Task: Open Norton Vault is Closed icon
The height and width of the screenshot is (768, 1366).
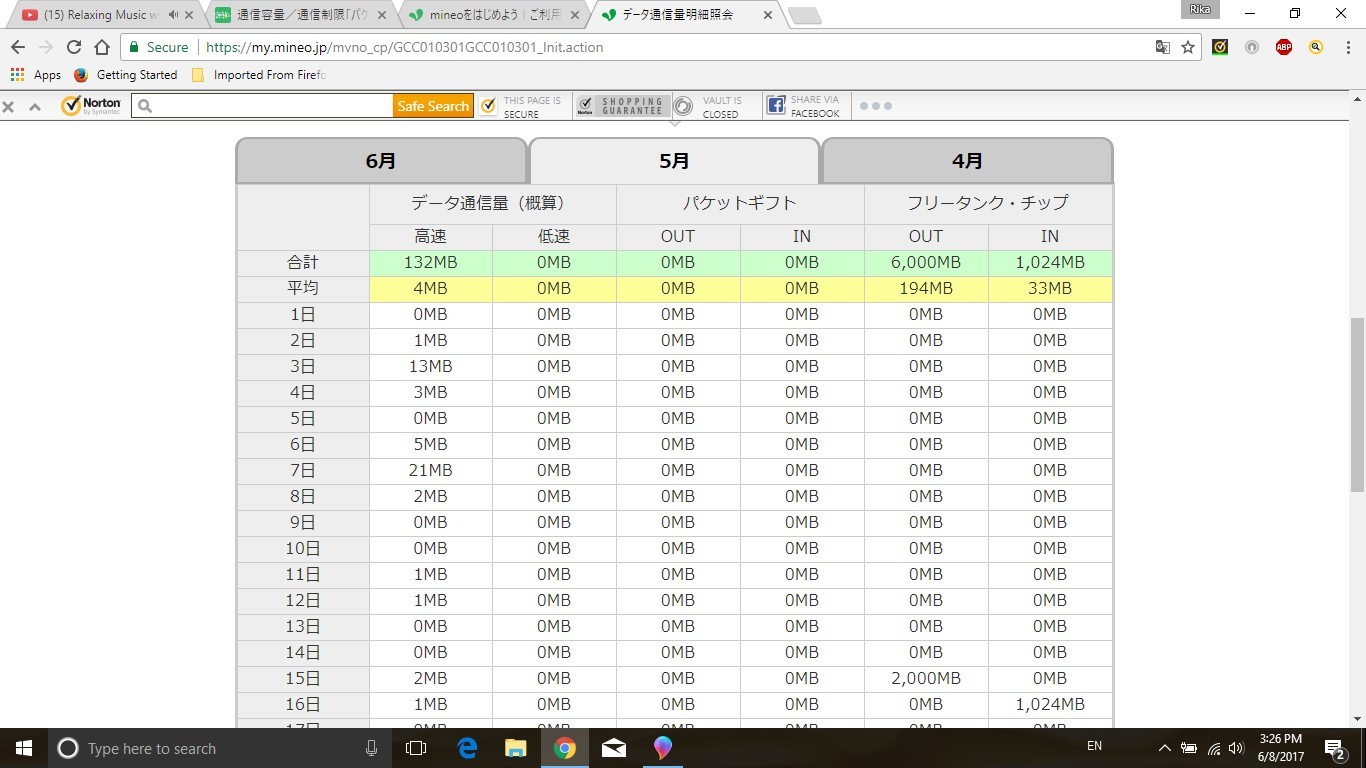Action: [x=684, y=106]
